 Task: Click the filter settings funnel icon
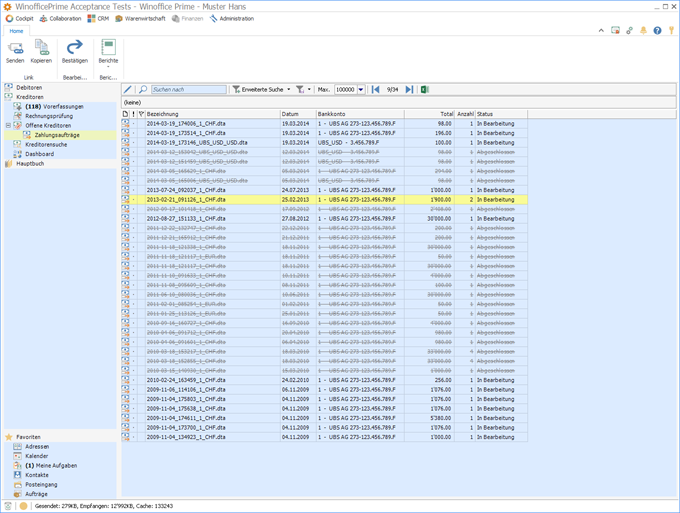coord(300,89)
